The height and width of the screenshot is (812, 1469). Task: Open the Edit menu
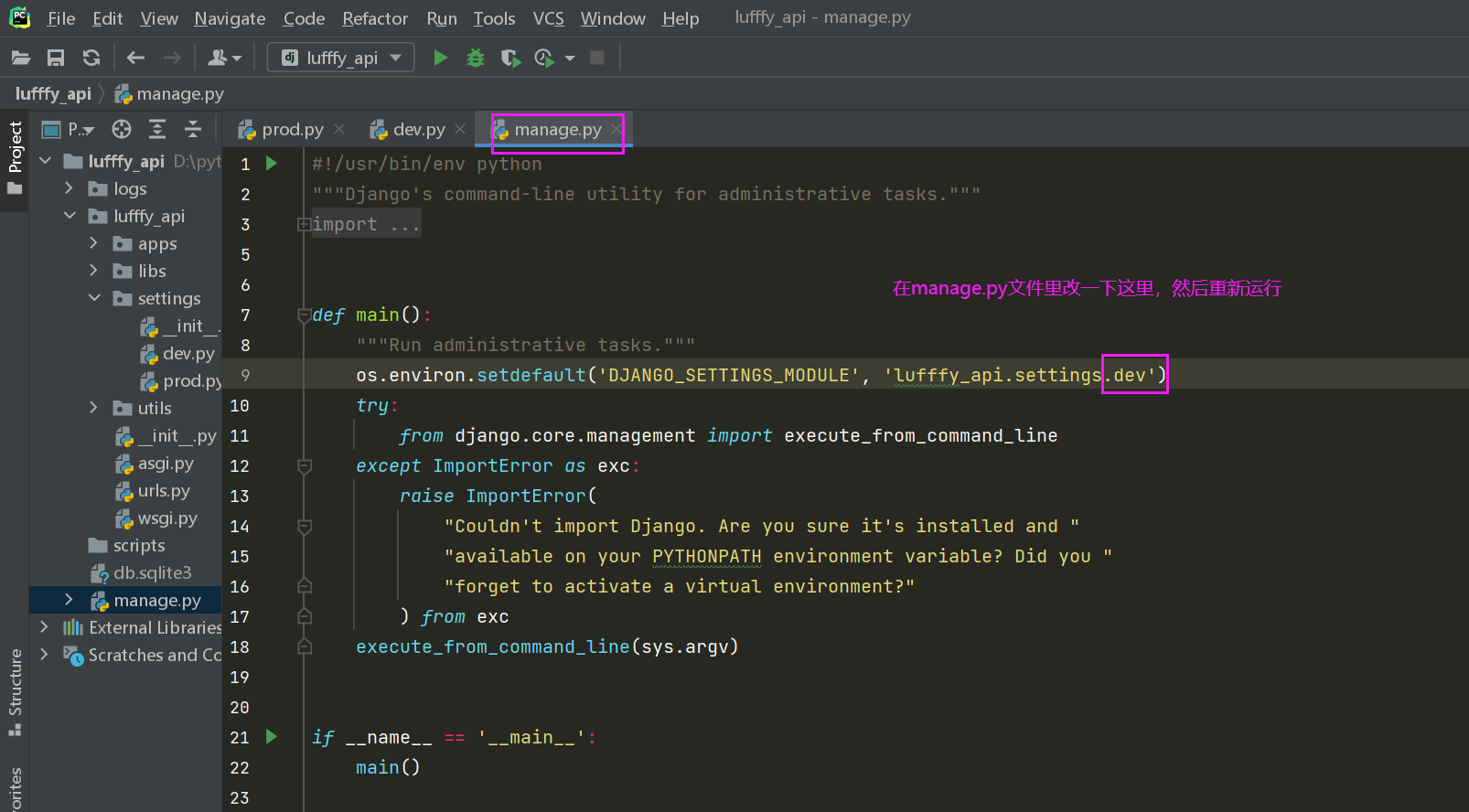[107, 18]
